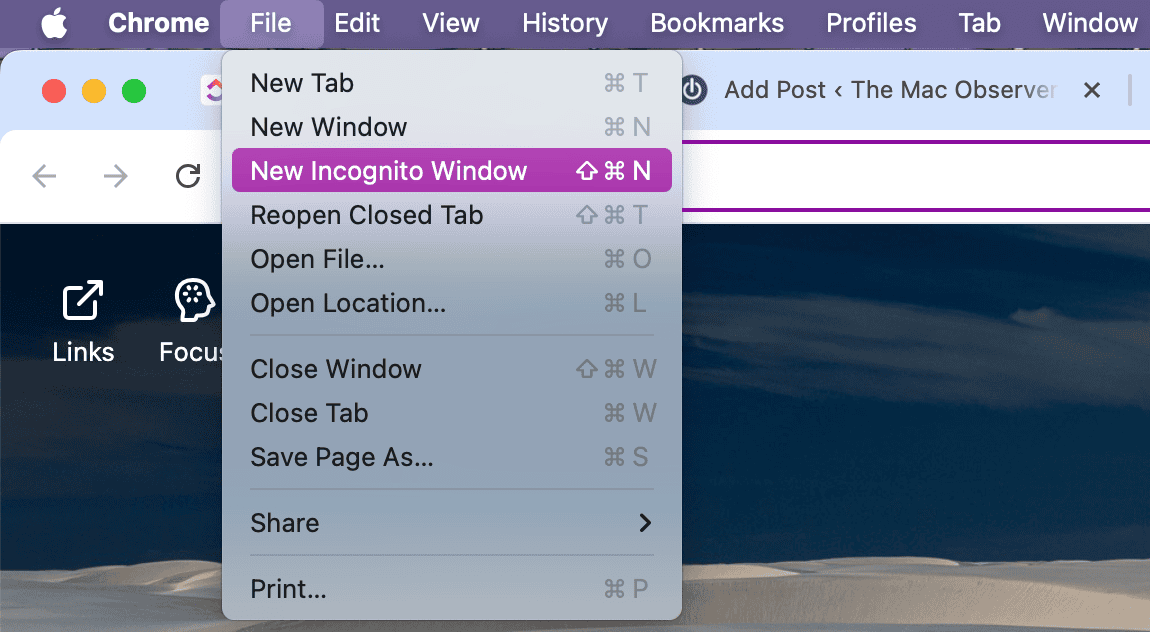
Task: Choose Open Location… menu entry
Action: [x=452, y=303]
